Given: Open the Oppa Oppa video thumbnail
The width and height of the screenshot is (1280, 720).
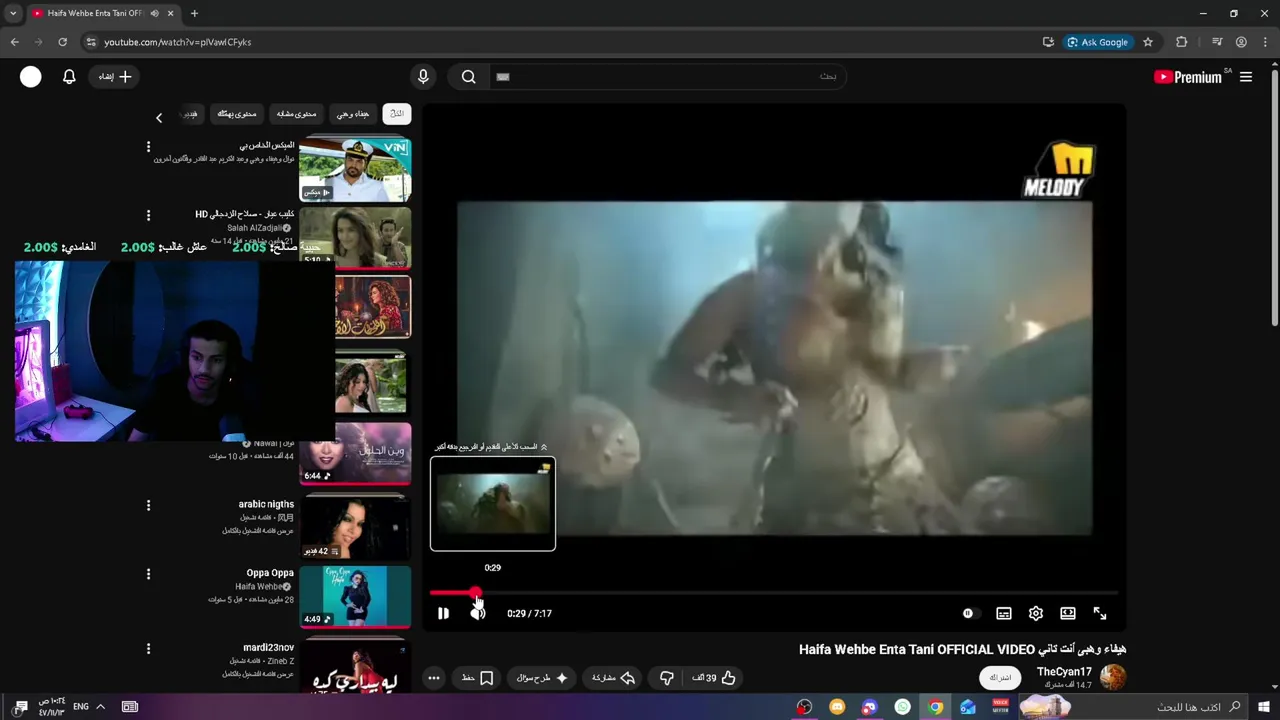Looking at the screenshot, I should click(355, 597).
